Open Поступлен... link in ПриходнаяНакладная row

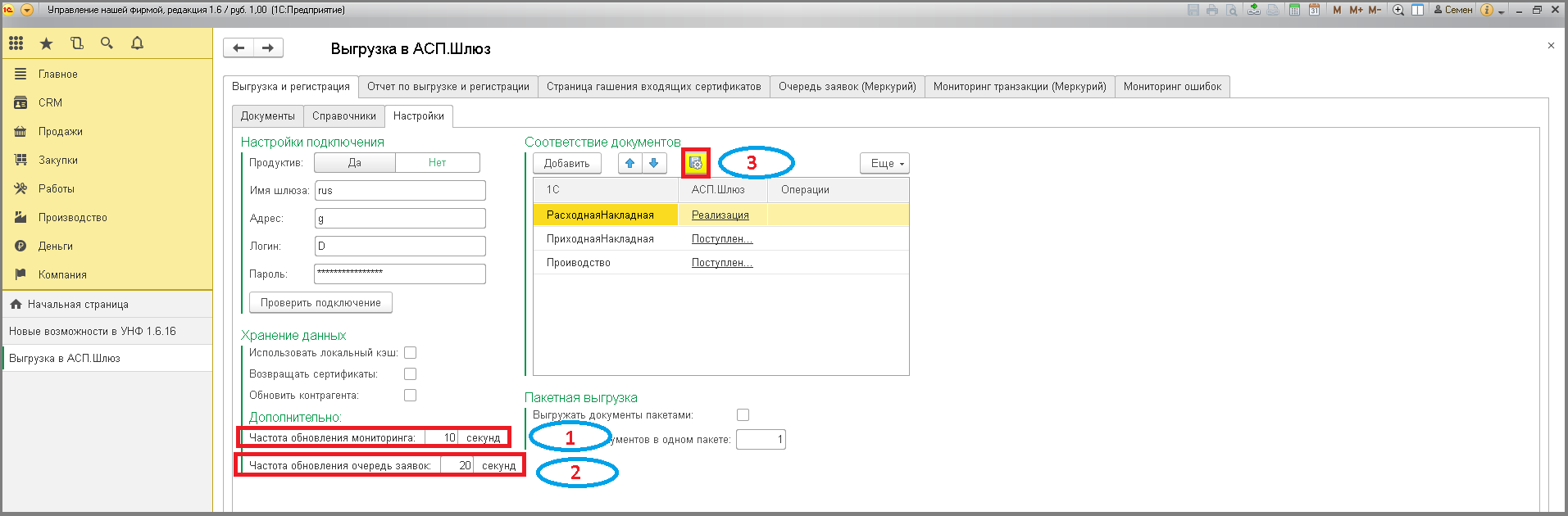(x=722, y=239)
